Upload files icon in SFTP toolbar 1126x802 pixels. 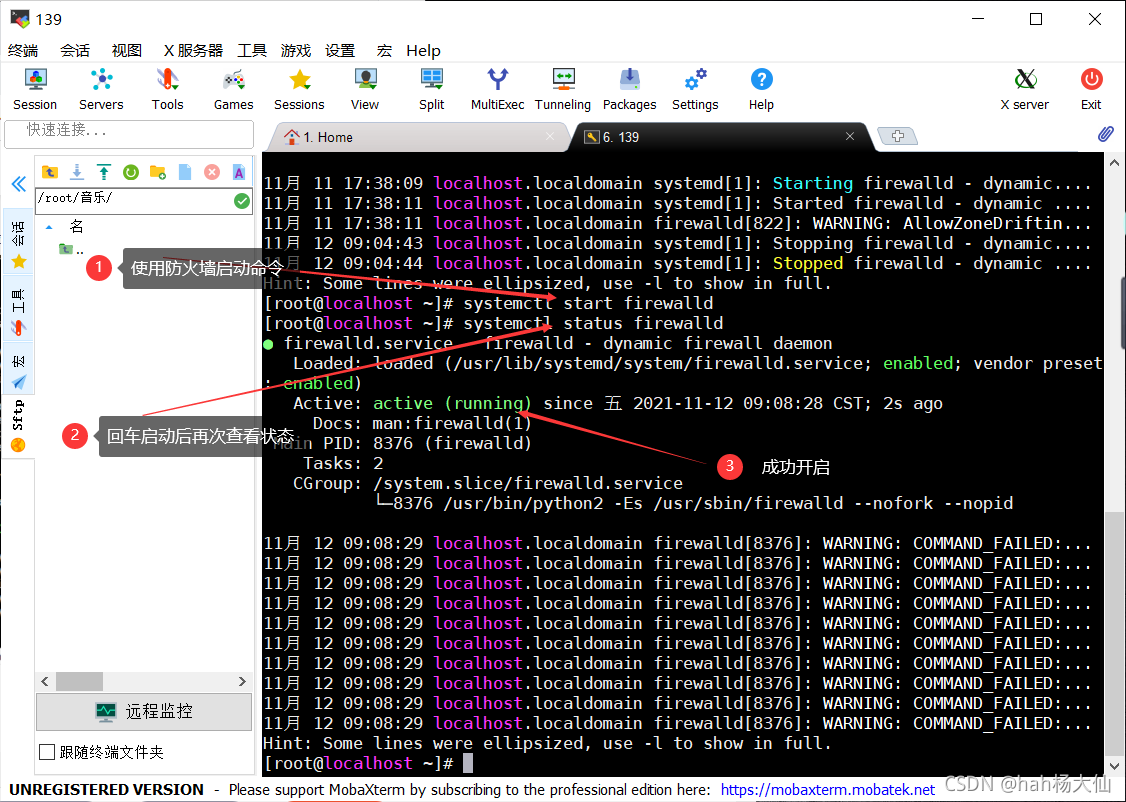click(x=104, y=172)
